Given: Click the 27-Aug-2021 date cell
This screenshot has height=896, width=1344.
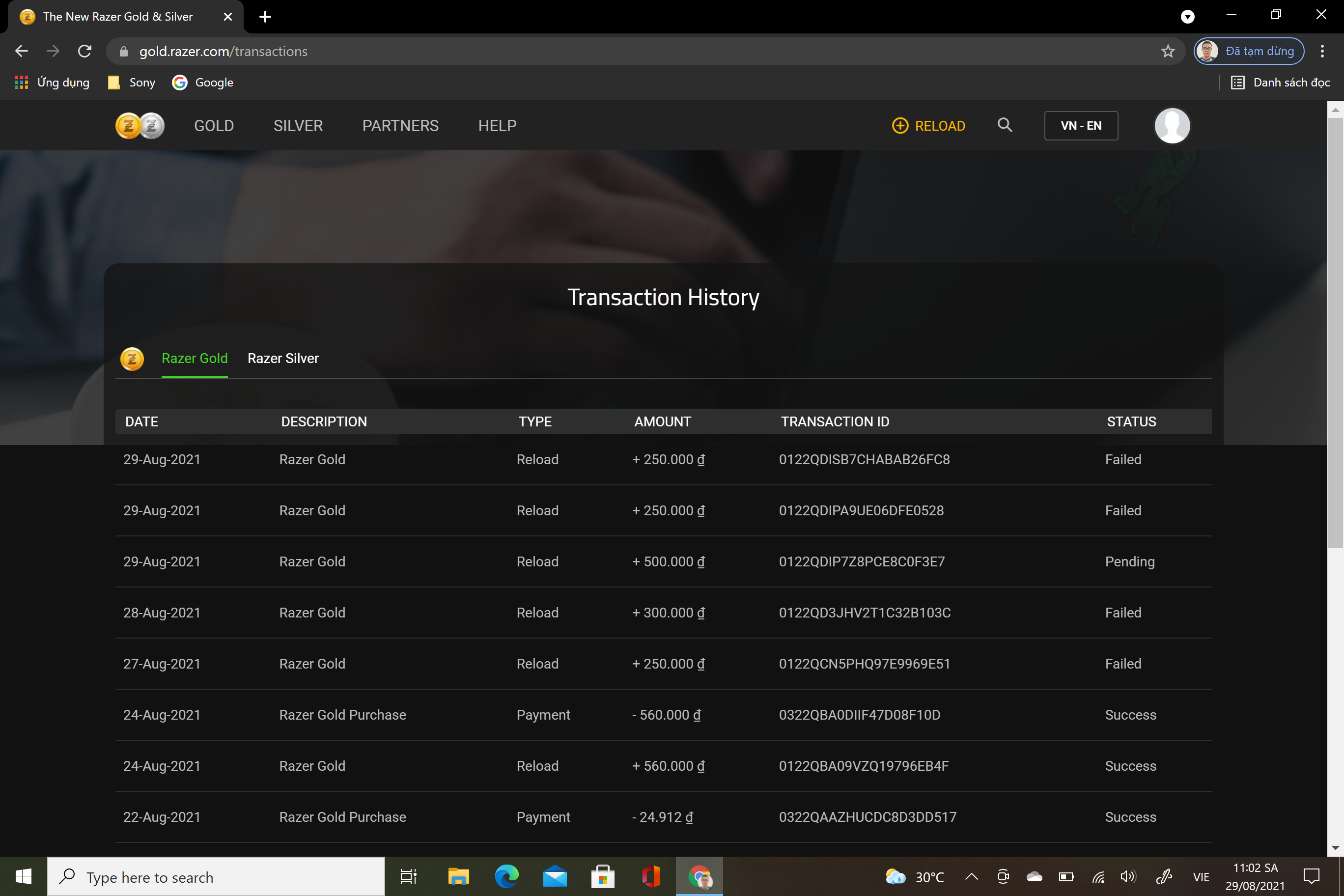Looking at the screenshot, I should pyautogui.click(x=162, y=664).
